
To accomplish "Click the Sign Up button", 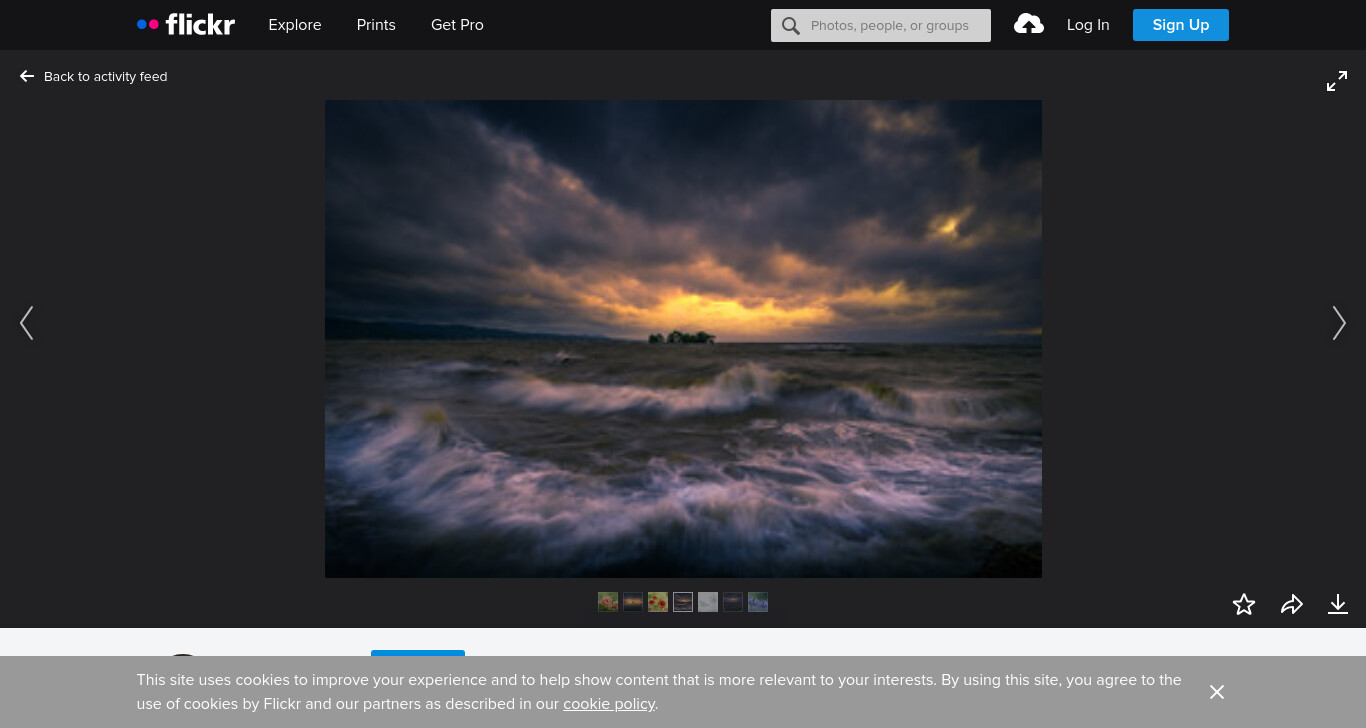I will 1181,25.
